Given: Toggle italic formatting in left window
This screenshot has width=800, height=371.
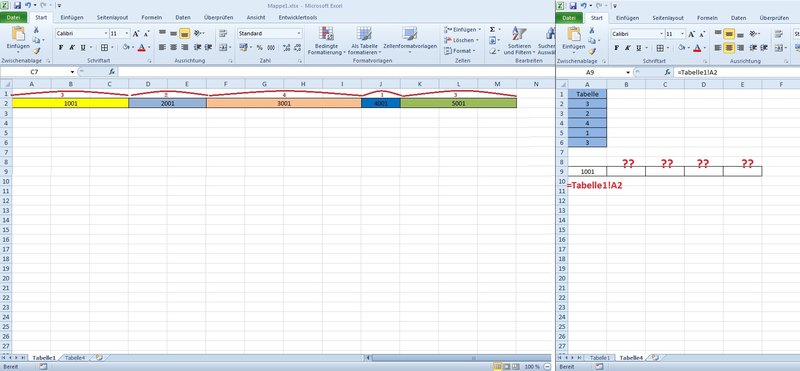Looking at the screenshot, I should point(72,47).
